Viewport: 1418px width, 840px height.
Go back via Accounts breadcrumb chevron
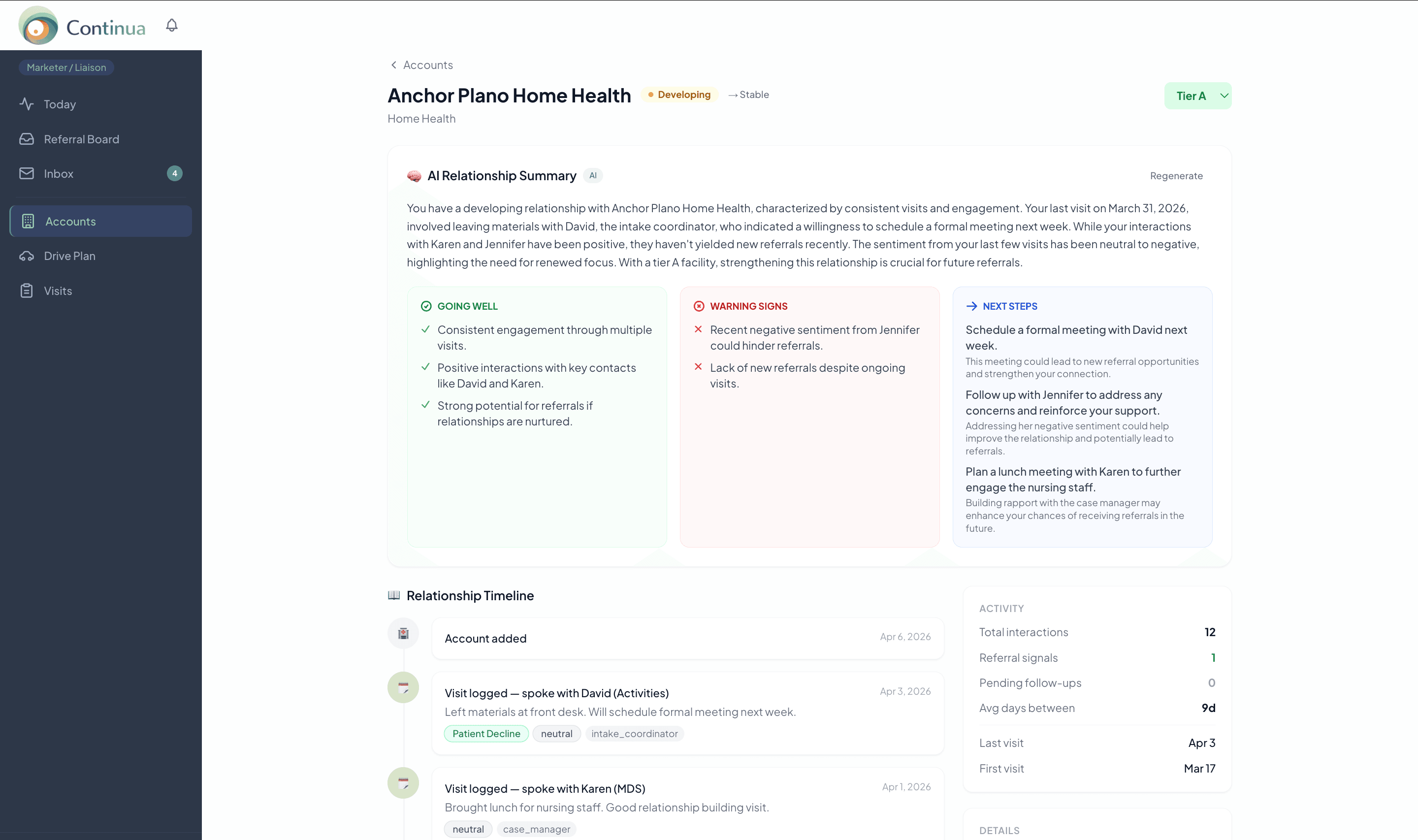point(394,65)
